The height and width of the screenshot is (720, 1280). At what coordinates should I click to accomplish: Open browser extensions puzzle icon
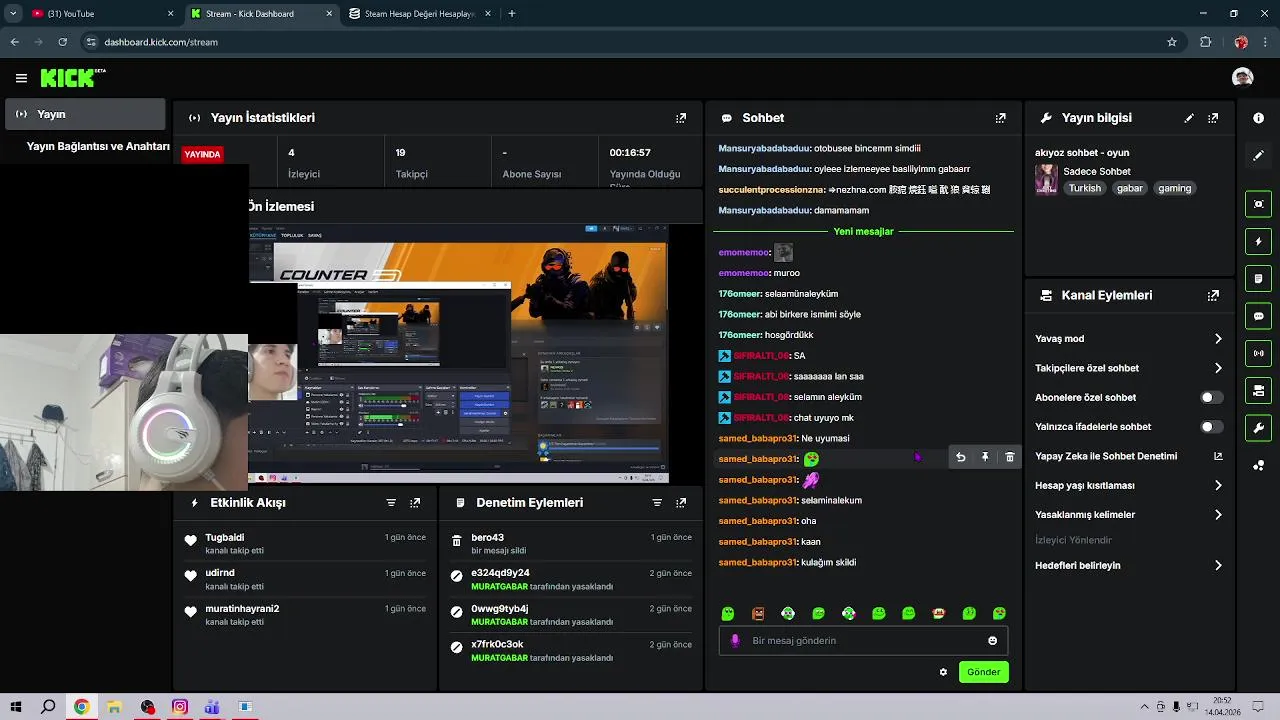1205,42
